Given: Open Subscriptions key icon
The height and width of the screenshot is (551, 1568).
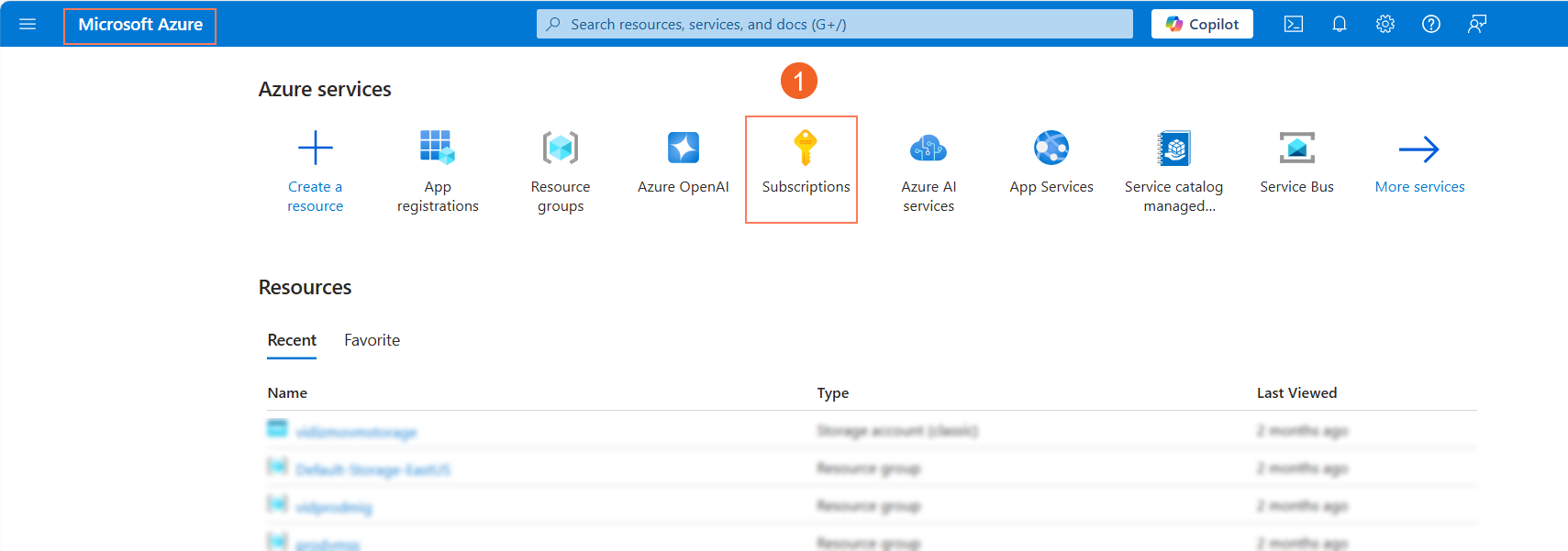Looking at the screenshot, I should point(805,149).
